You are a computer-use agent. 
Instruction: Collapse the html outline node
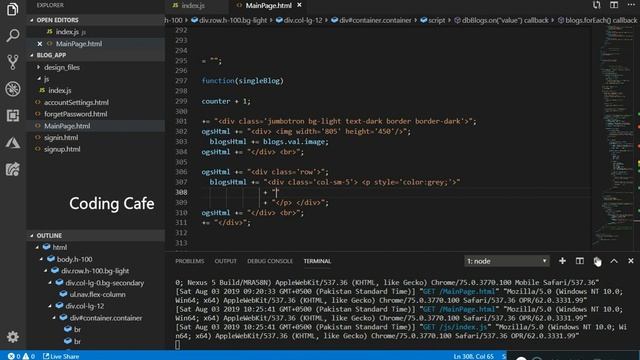pos(37,247)
